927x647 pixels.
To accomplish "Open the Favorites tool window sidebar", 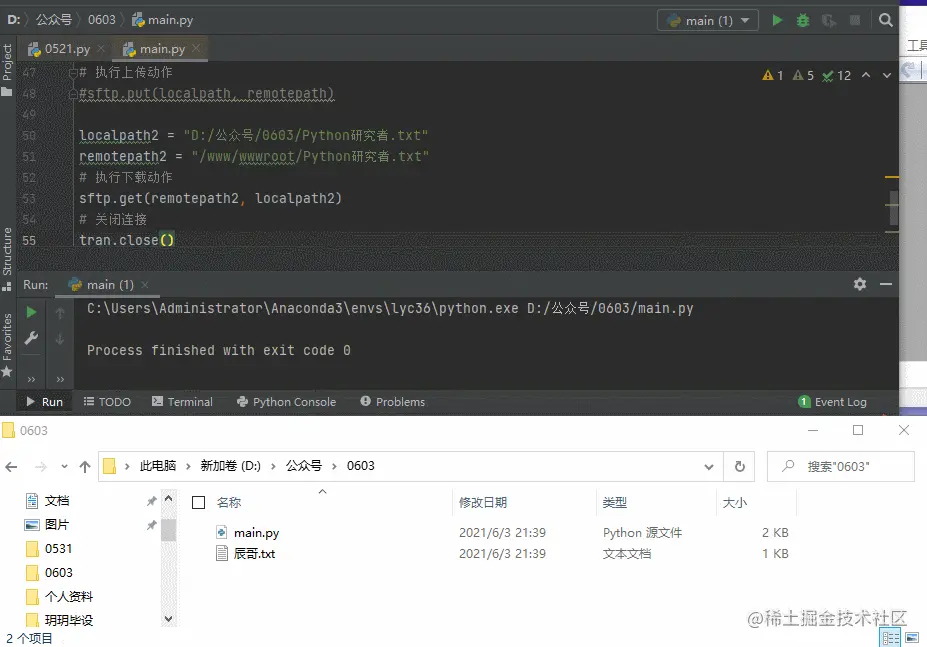I will 7,345.
